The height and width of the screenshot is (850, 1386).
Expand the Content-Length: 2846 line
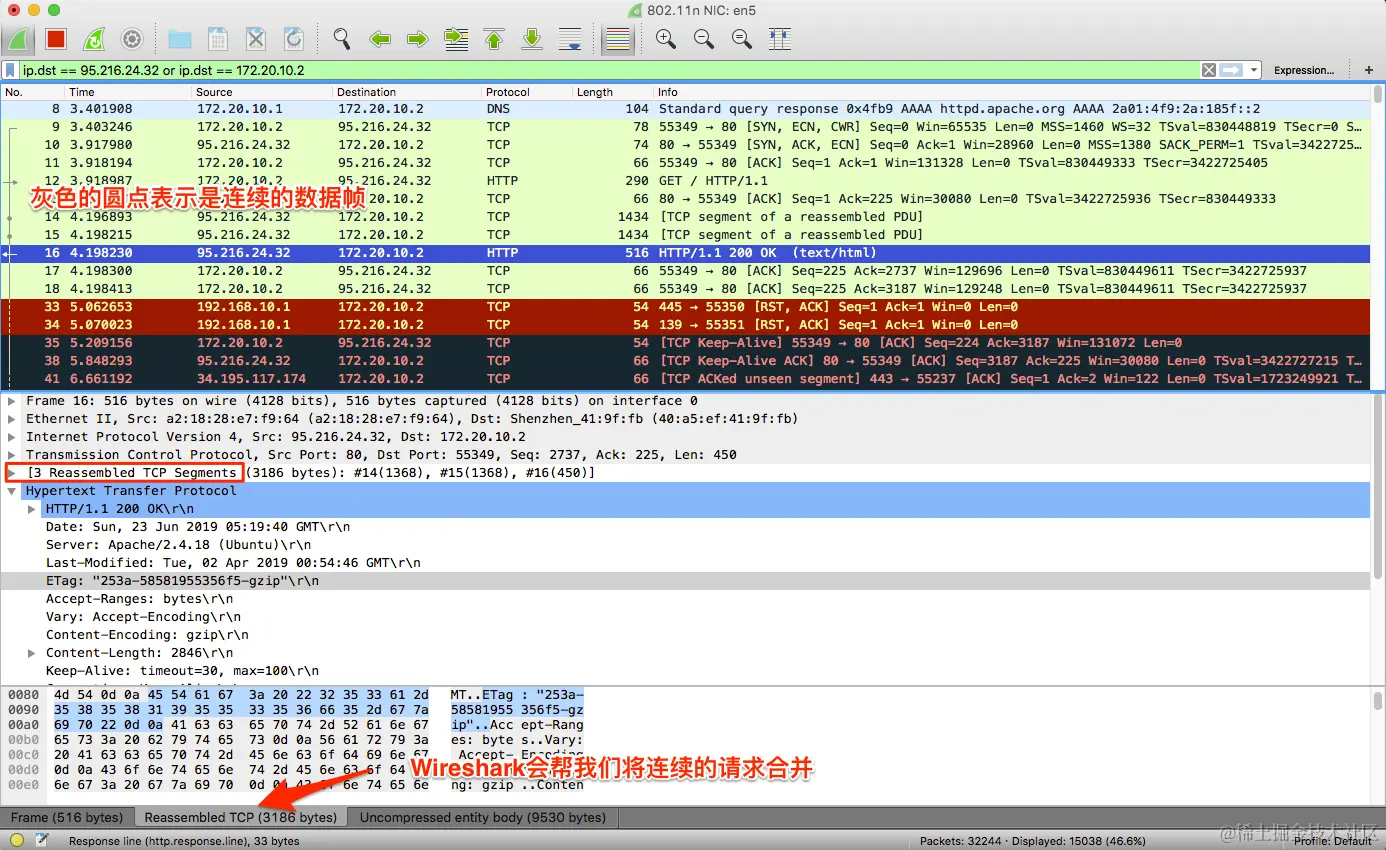[x=32, y=653]
